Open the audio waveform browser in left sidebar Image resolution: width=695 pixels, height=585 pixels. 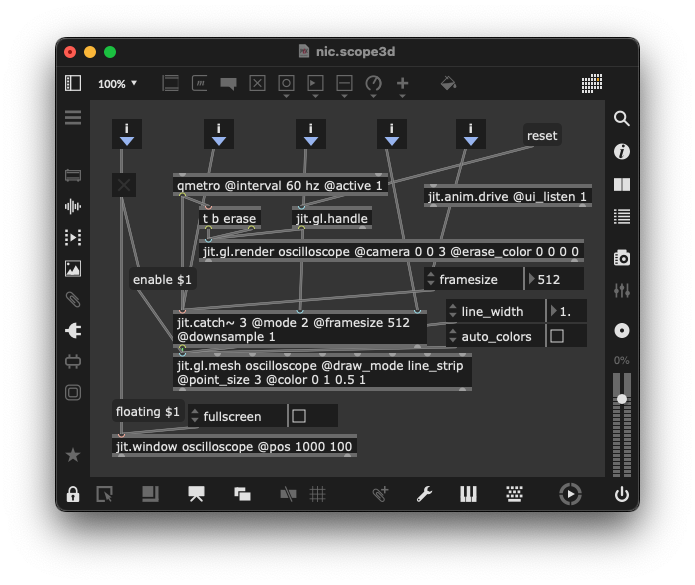coord(73,206)
